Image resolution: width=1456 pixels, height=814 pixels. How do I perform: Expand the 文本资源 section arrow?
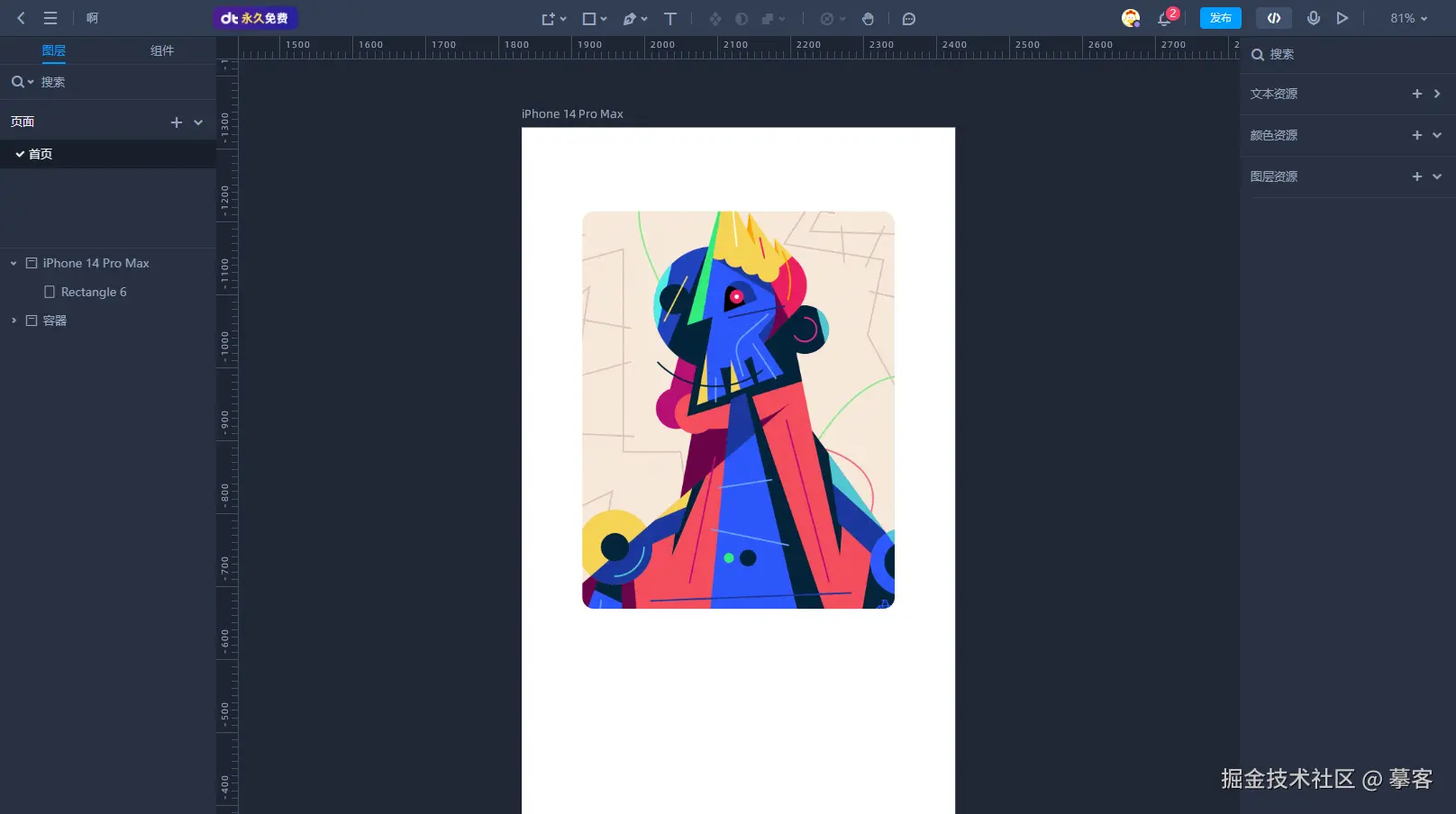tap(1437, 94)
